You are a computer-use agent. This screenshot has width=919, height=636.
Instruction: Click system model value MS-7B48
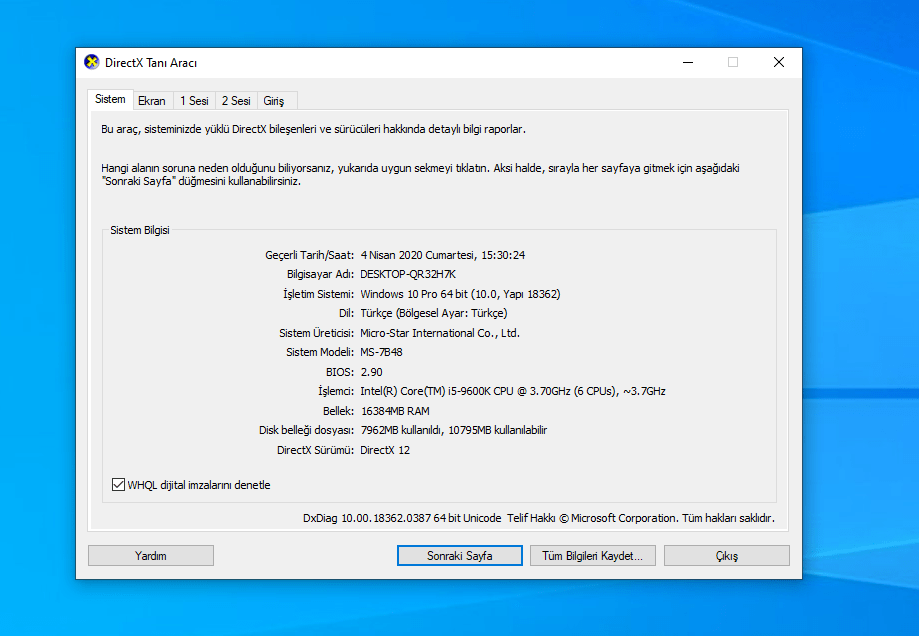(382, 352)
